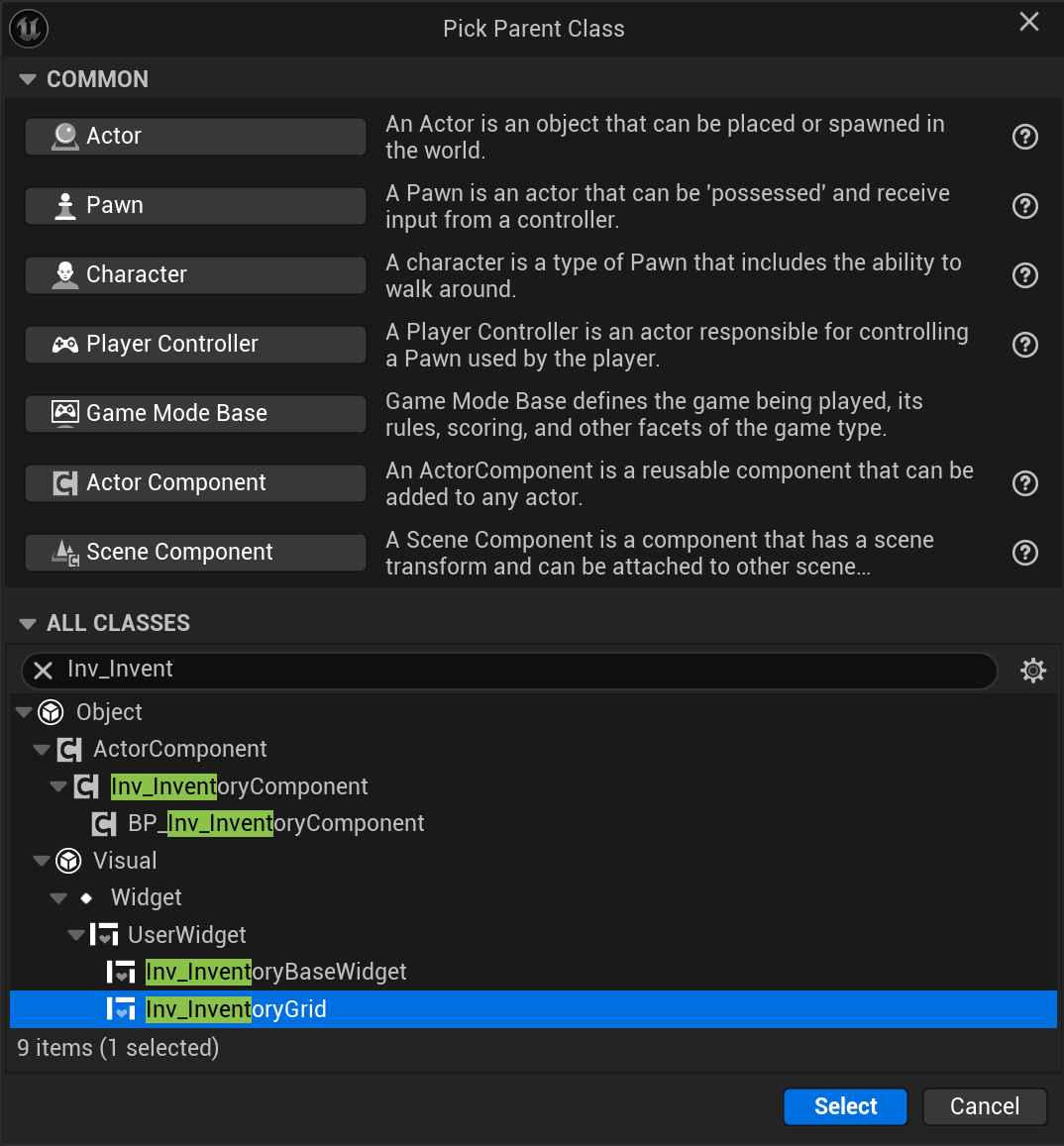This screenshot has height=1146, width=1064.
Task: Select BP_Inv_InventoryComponent in class tree
Action: pyautogui.click(x=275, y=823)
